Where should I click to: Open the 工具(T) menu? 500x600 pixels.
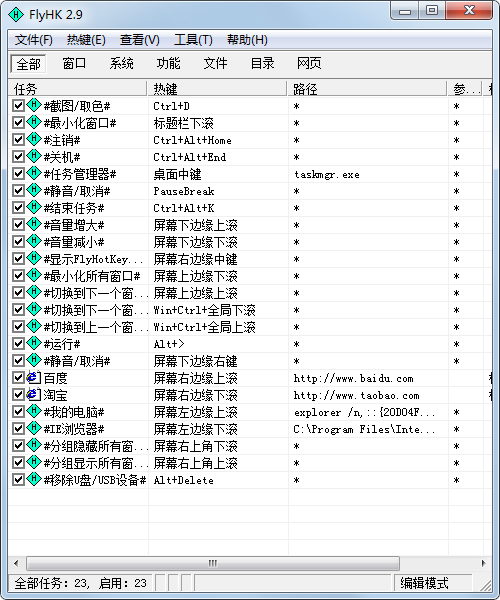point(193,40)
